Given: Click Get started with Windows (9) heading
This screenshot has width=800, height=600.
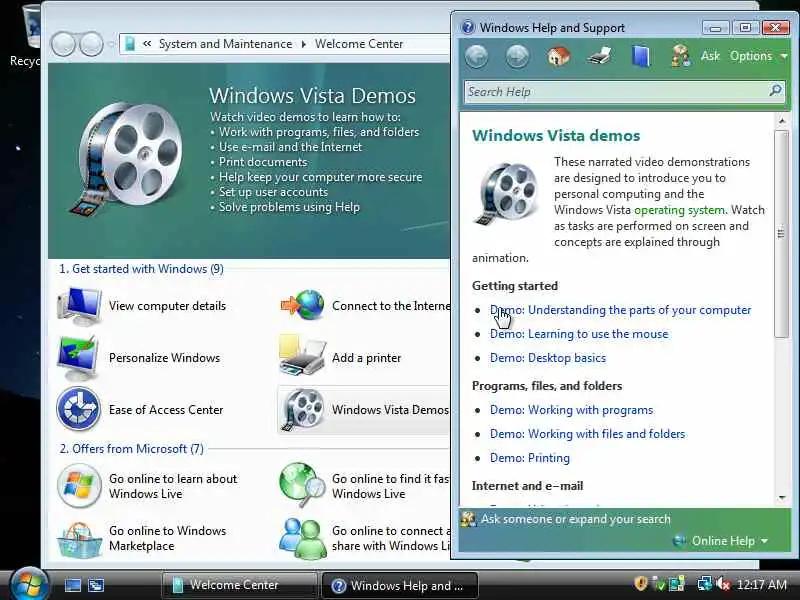Looking at the screenshot, I should pos(141,269).
